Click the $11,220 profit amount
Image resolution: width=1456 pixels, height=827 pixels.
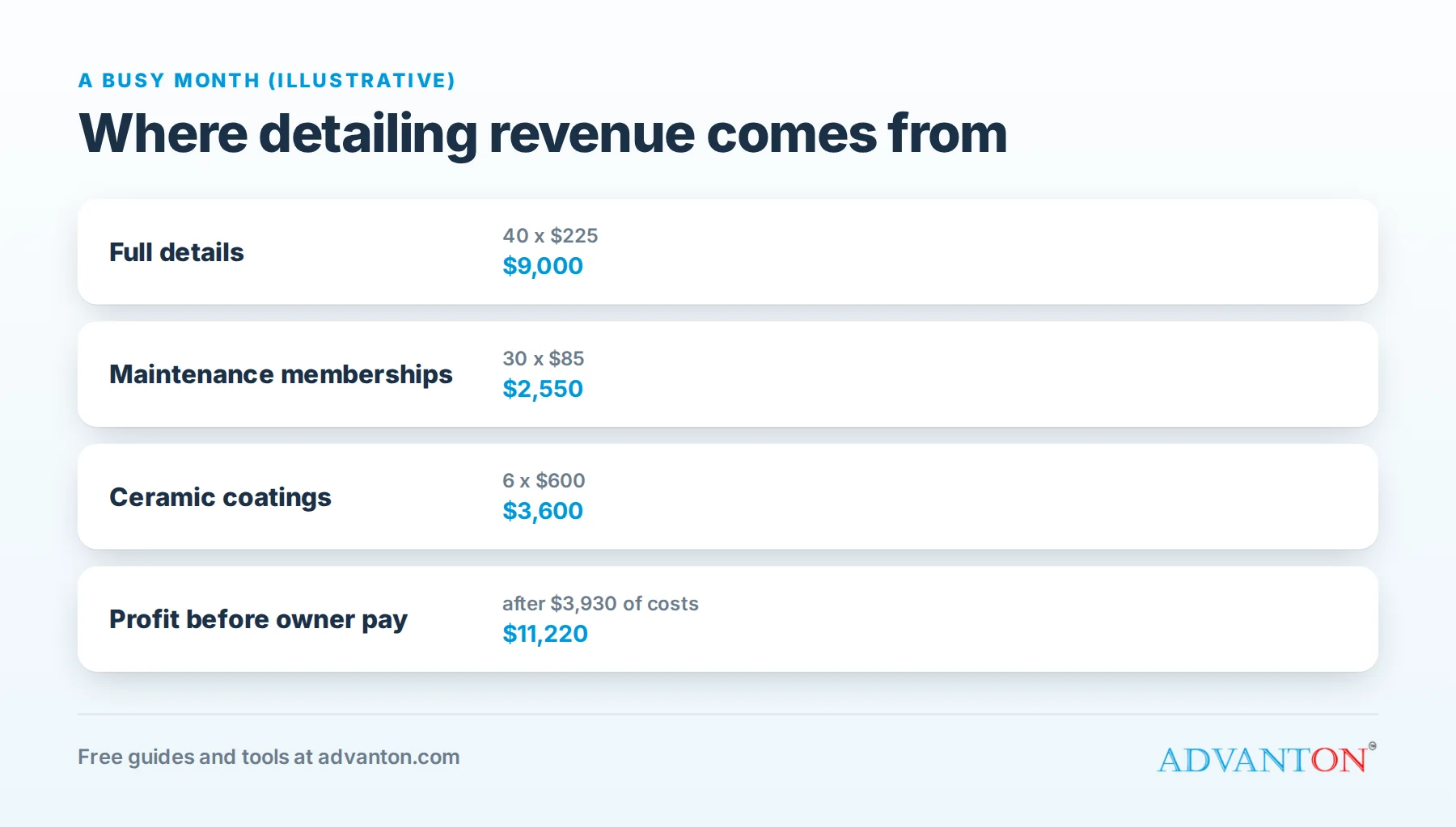point(545,634)
